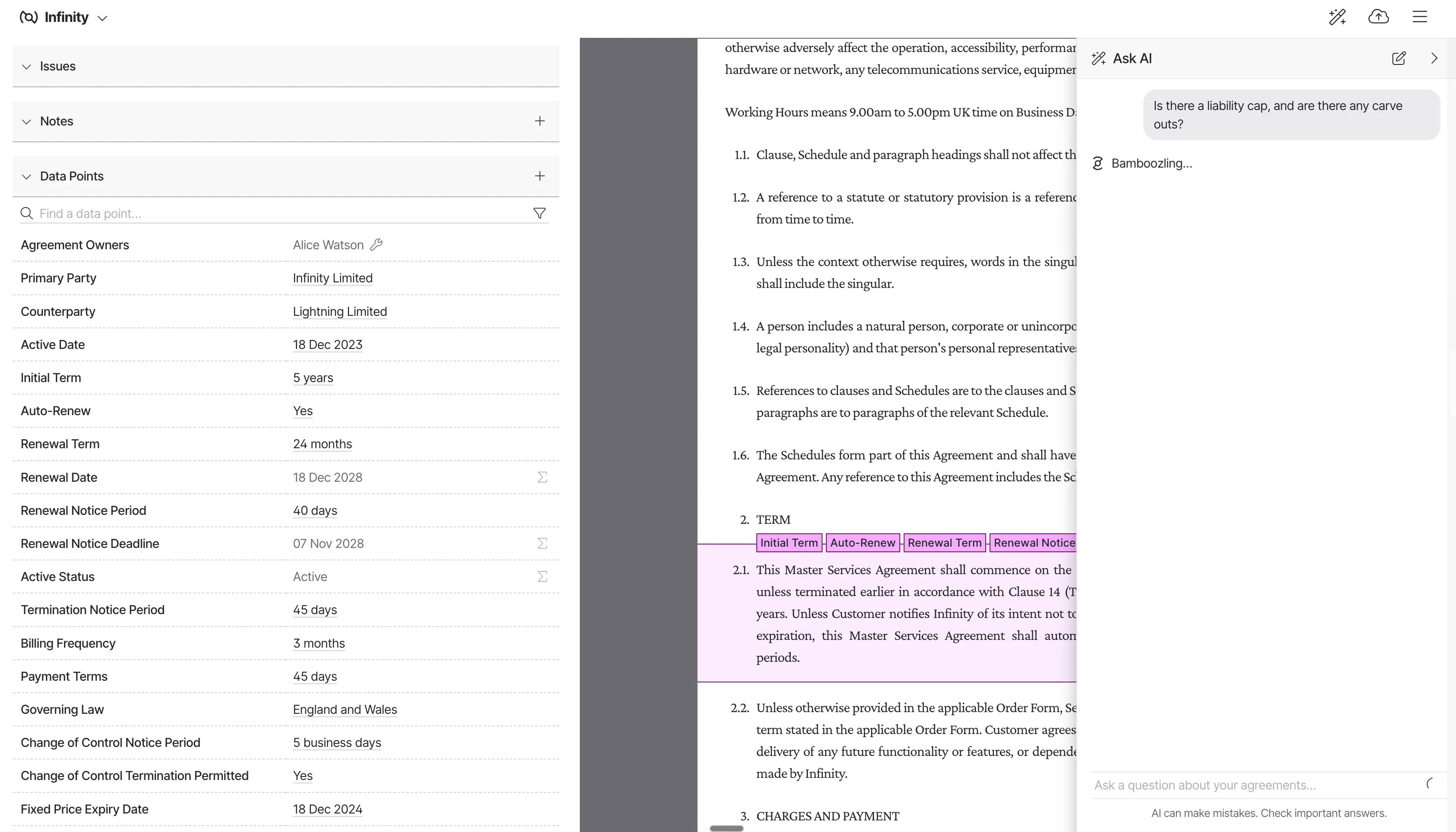This screenshot has height=832, width=1456.
Task: Click the cloud upload icon
Action: click(1378, 17)
